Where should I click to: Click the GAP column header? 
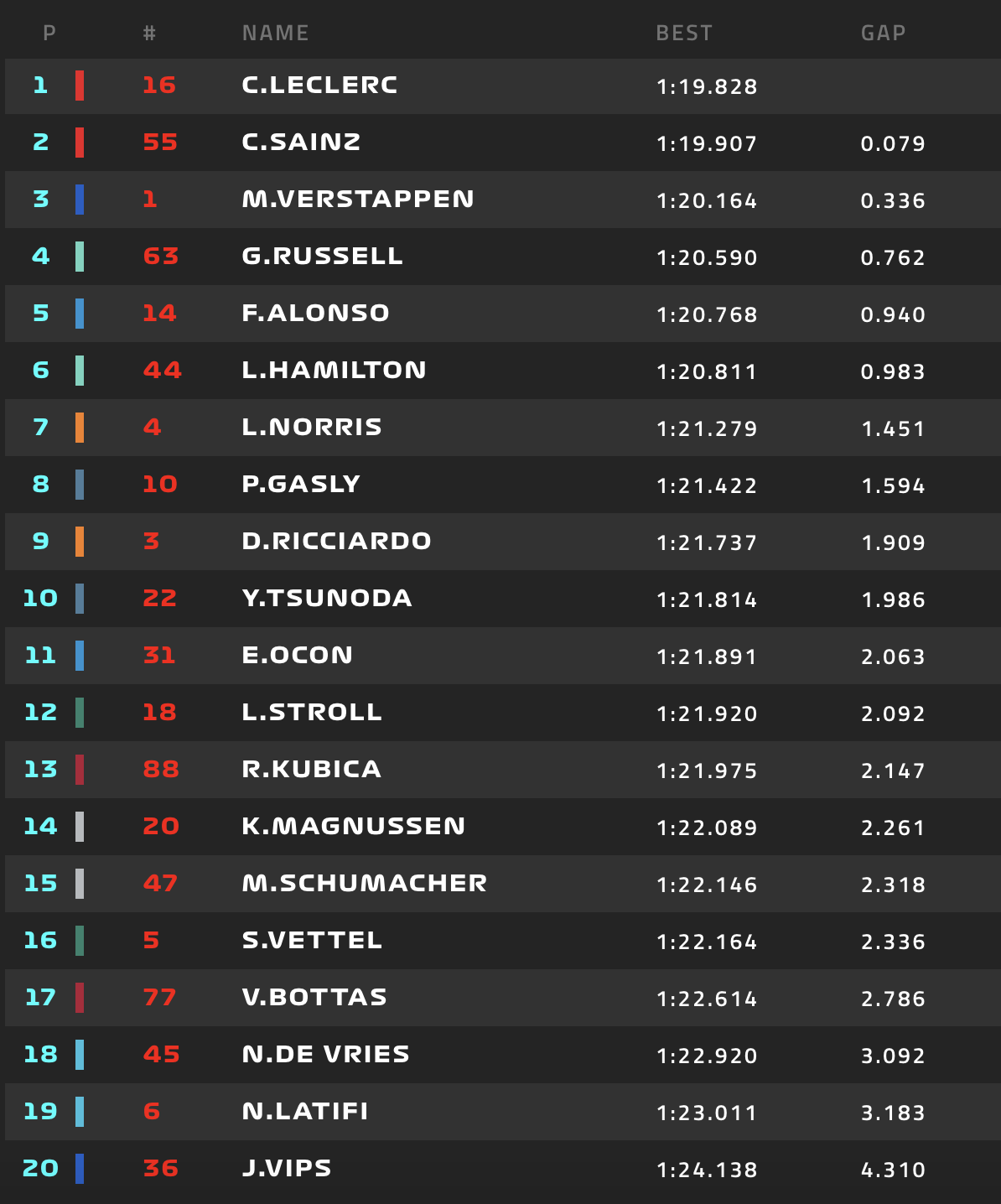tap(883, 33)
